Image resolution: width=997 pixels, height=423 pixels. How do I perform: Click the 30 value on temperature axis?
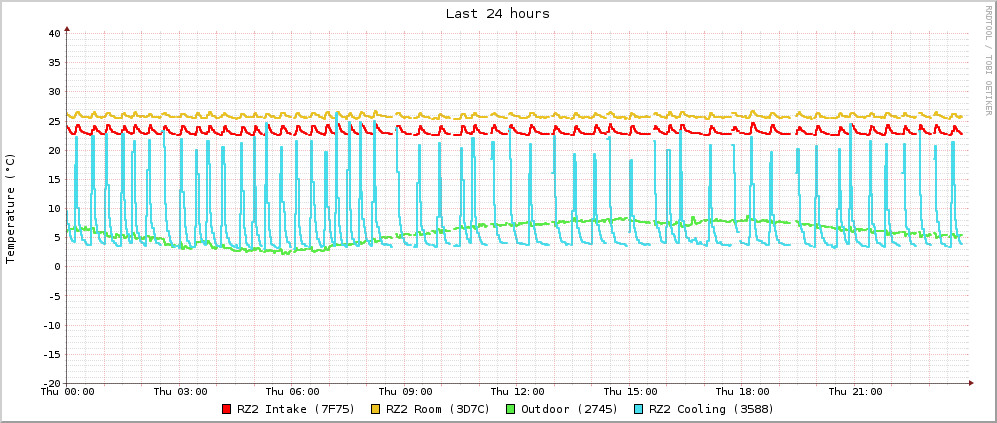54,92
